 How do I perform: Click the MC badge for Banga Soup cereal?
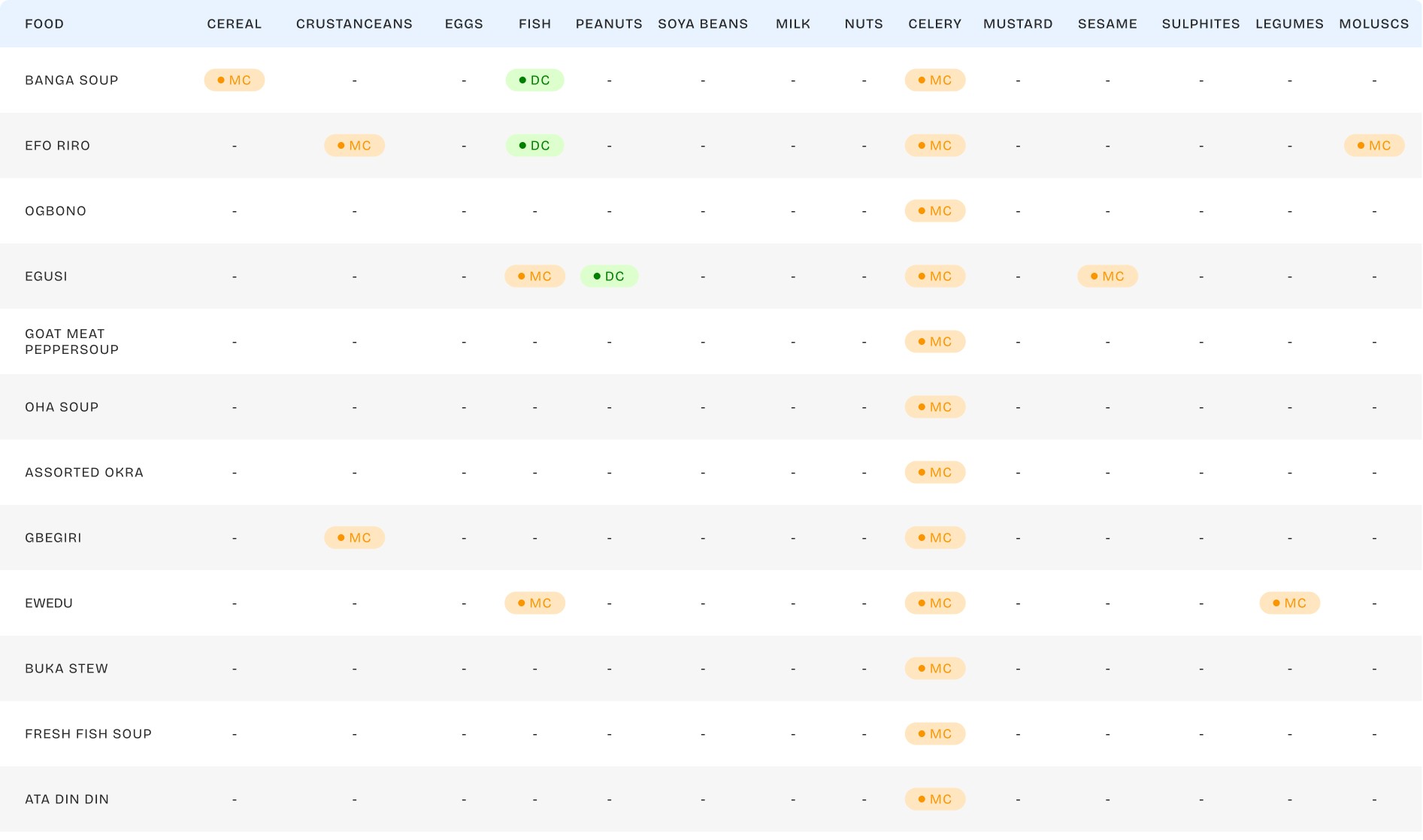tap(234, 80)
